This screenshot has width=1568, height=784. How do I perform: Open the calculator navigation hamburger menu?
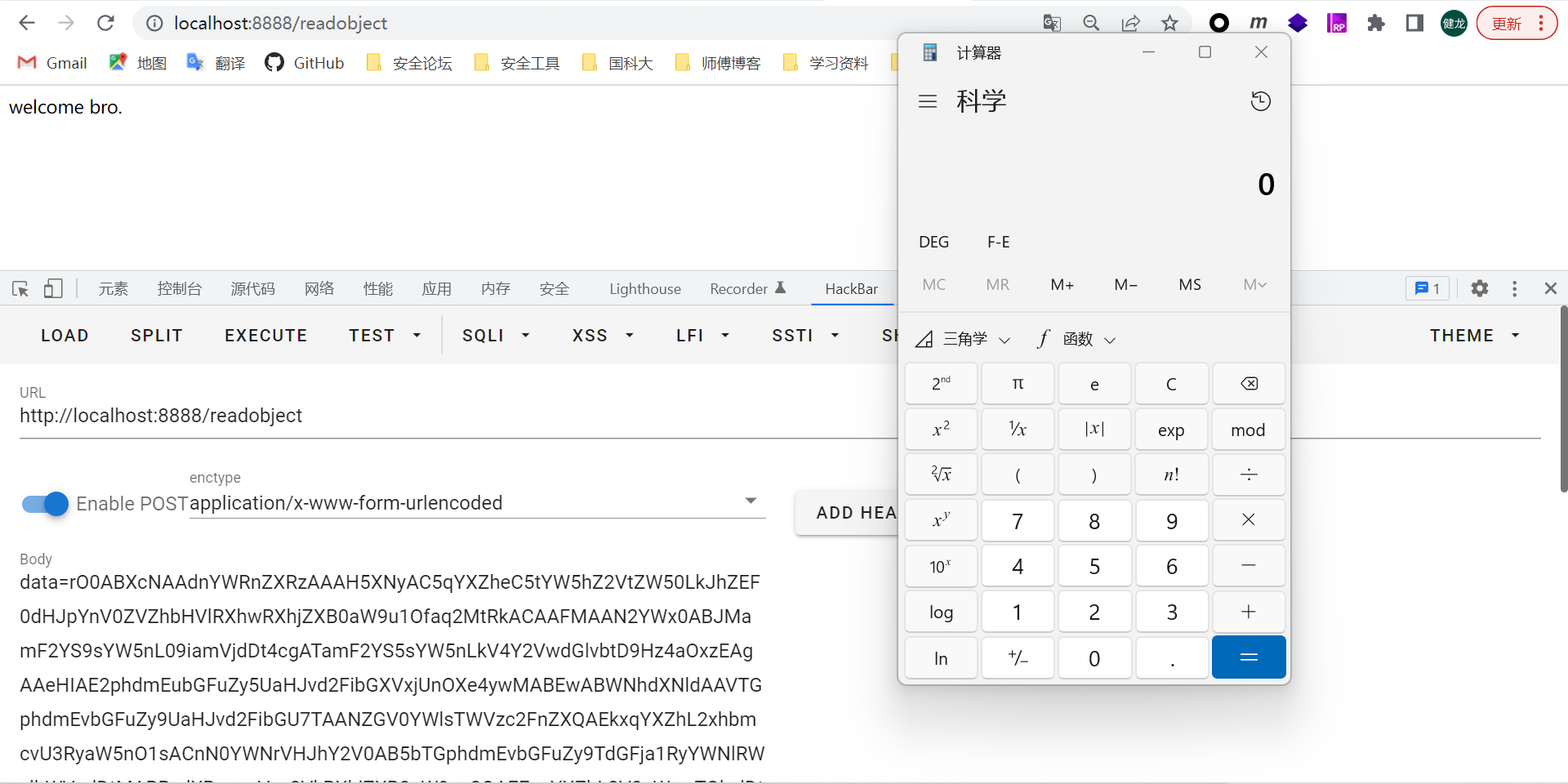pyautogui.click(x=928, y=101)
